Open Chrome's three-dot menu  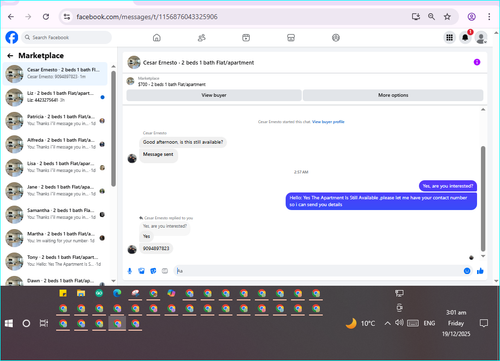point(489,17)
